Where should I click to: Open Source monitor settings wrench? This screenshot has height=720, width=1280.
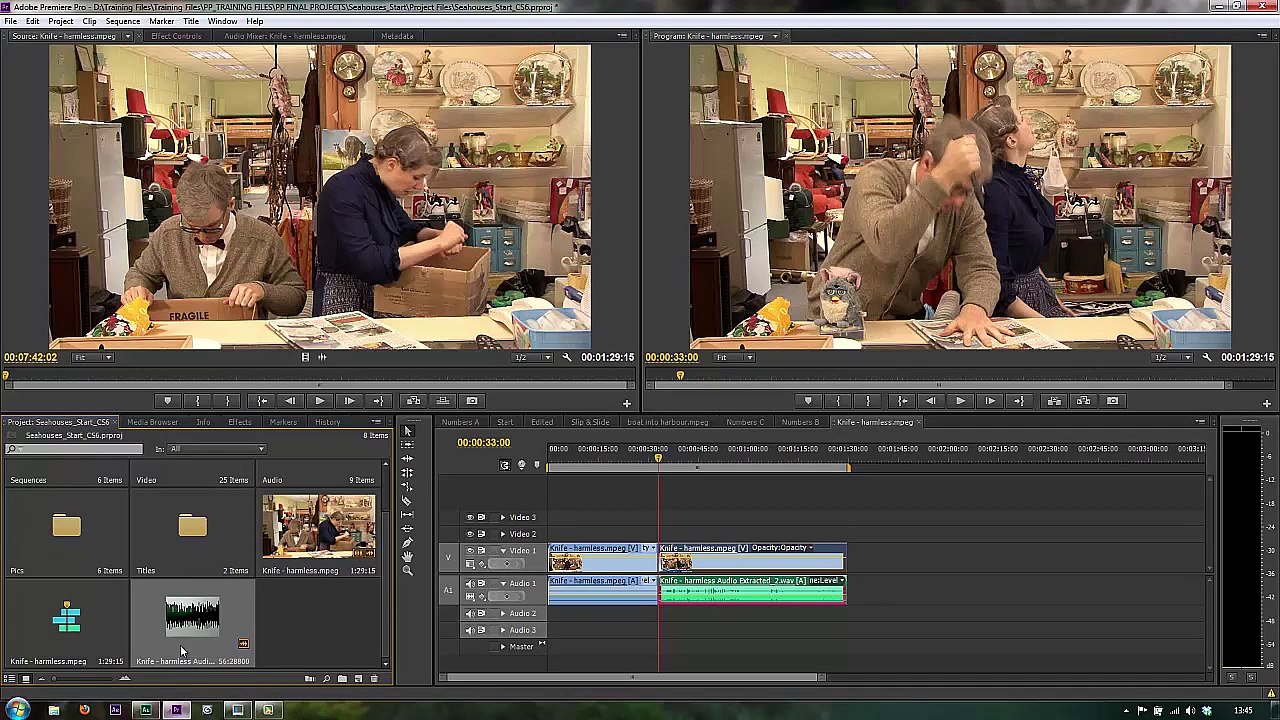coord(566,357)
